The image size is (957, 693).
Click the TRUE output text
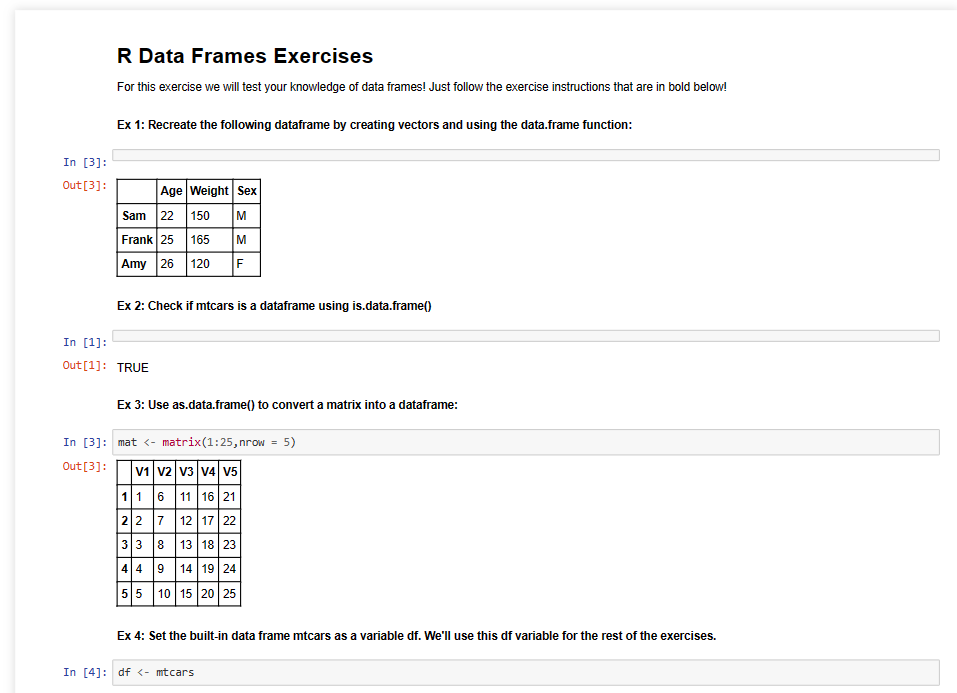[132, 368]
